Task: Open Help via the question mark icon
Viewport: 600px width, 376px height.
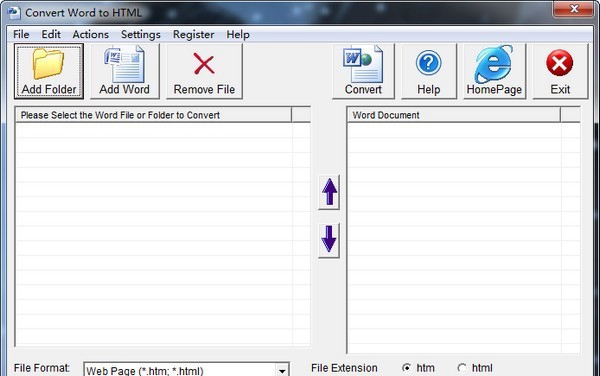Action: click(429, 71)
